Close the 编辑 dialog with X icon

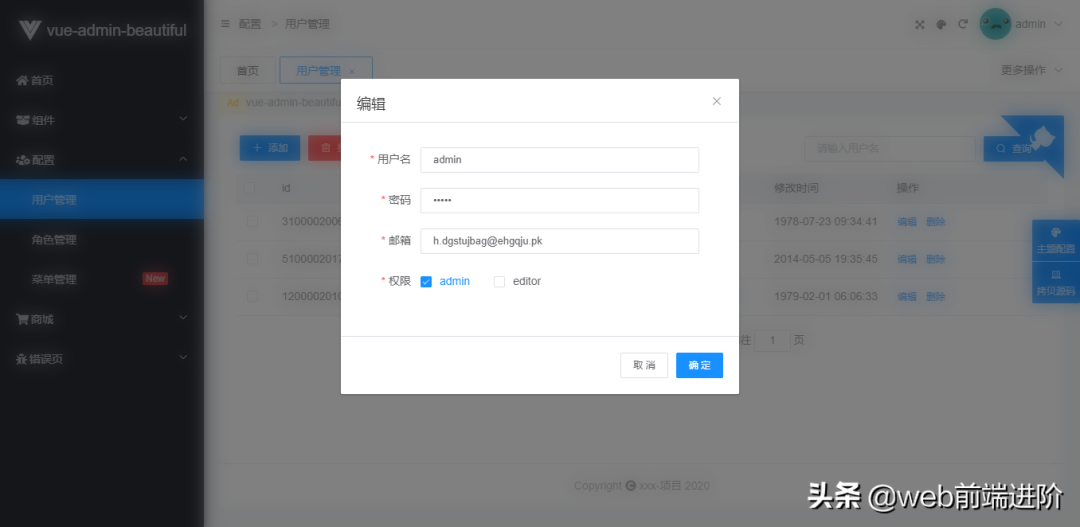[716, 101]
